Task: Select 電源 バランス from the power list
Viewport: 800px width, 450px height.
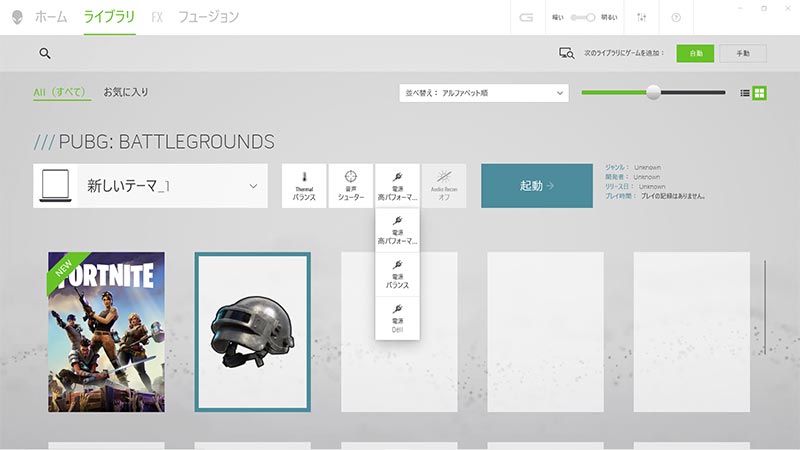Action: point(397,274)
